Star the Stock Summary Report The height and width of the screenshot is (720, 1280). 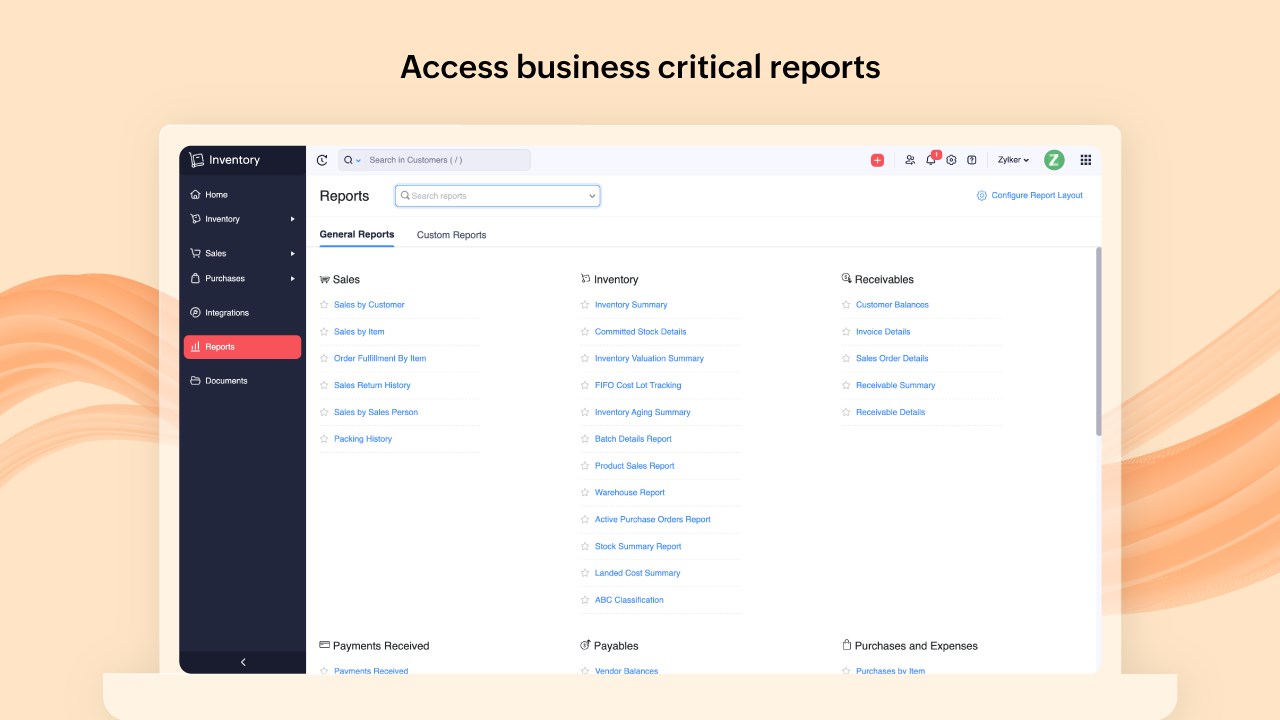pyautogui.click(x=585, y=547)
